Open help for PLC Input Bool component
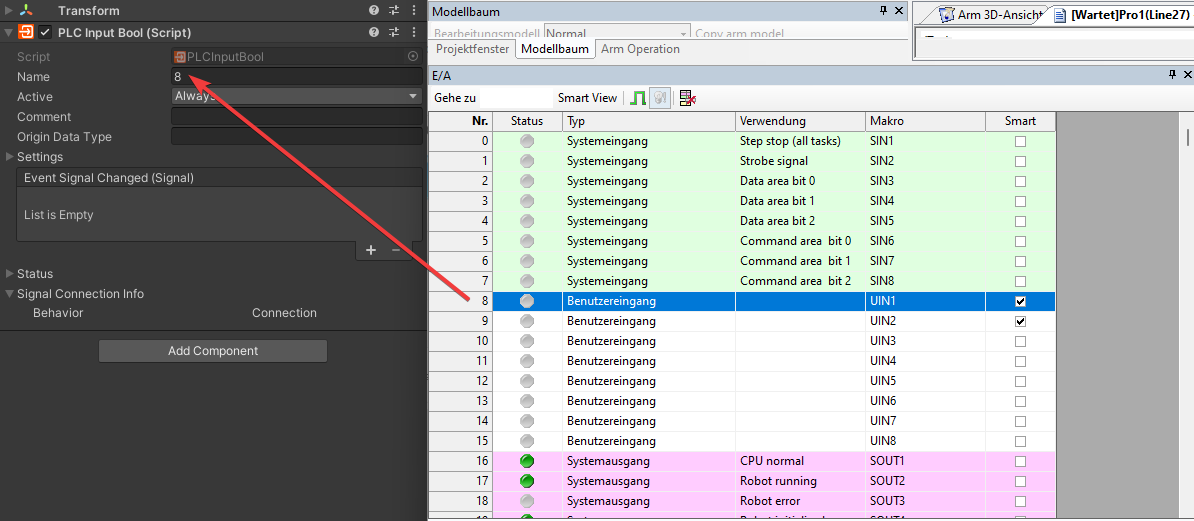Viewport: 1194px width, 521px height. (x=374, y=32)
